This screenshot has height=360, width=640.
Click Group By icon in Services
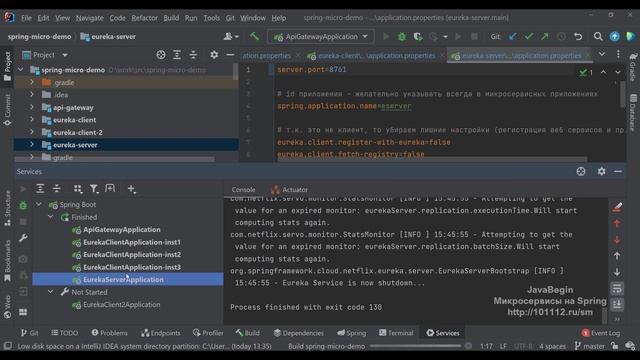coord(78,189)
